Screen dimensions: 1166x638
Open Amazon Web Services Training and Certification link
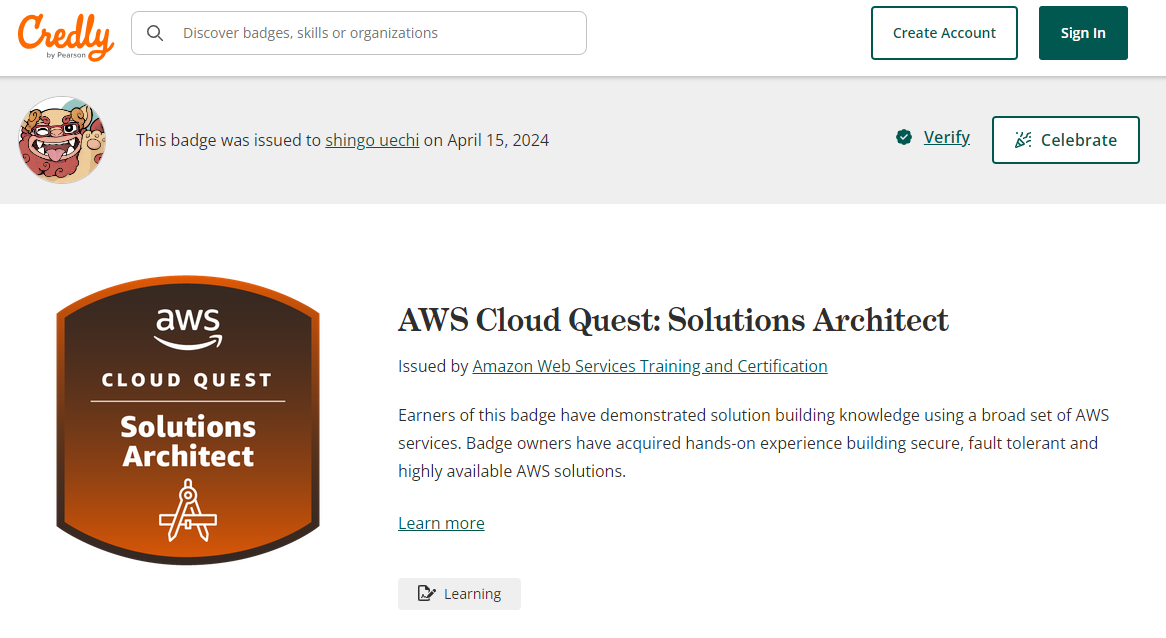click(649, 366)
